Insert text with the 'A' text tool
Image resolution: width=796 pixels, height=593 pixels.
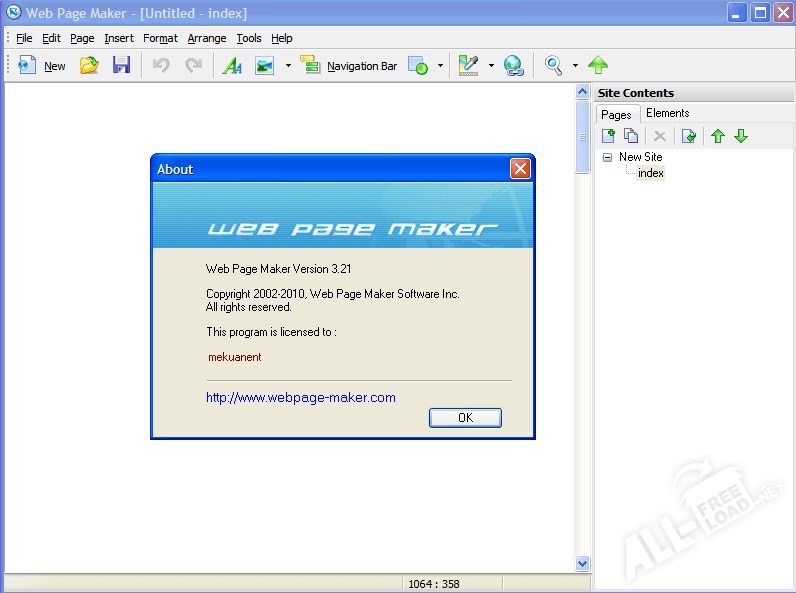(x=232, y=66)
